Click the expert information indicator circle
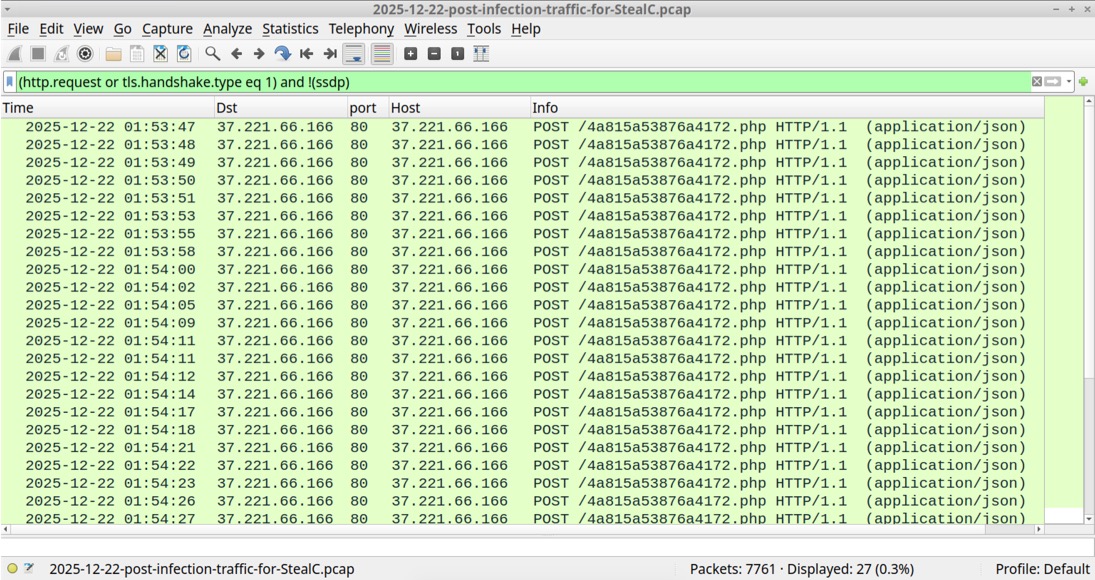This screenshot has width=1095, height=580. [x=12, y=569]
